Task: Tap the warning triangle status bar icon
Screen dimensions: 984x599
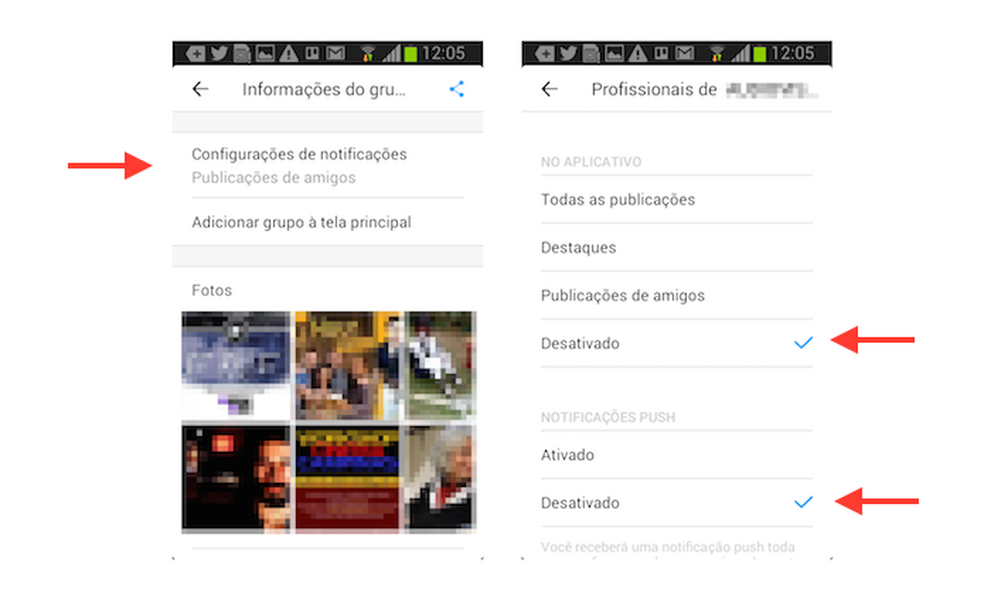Action: coord(287,52)
